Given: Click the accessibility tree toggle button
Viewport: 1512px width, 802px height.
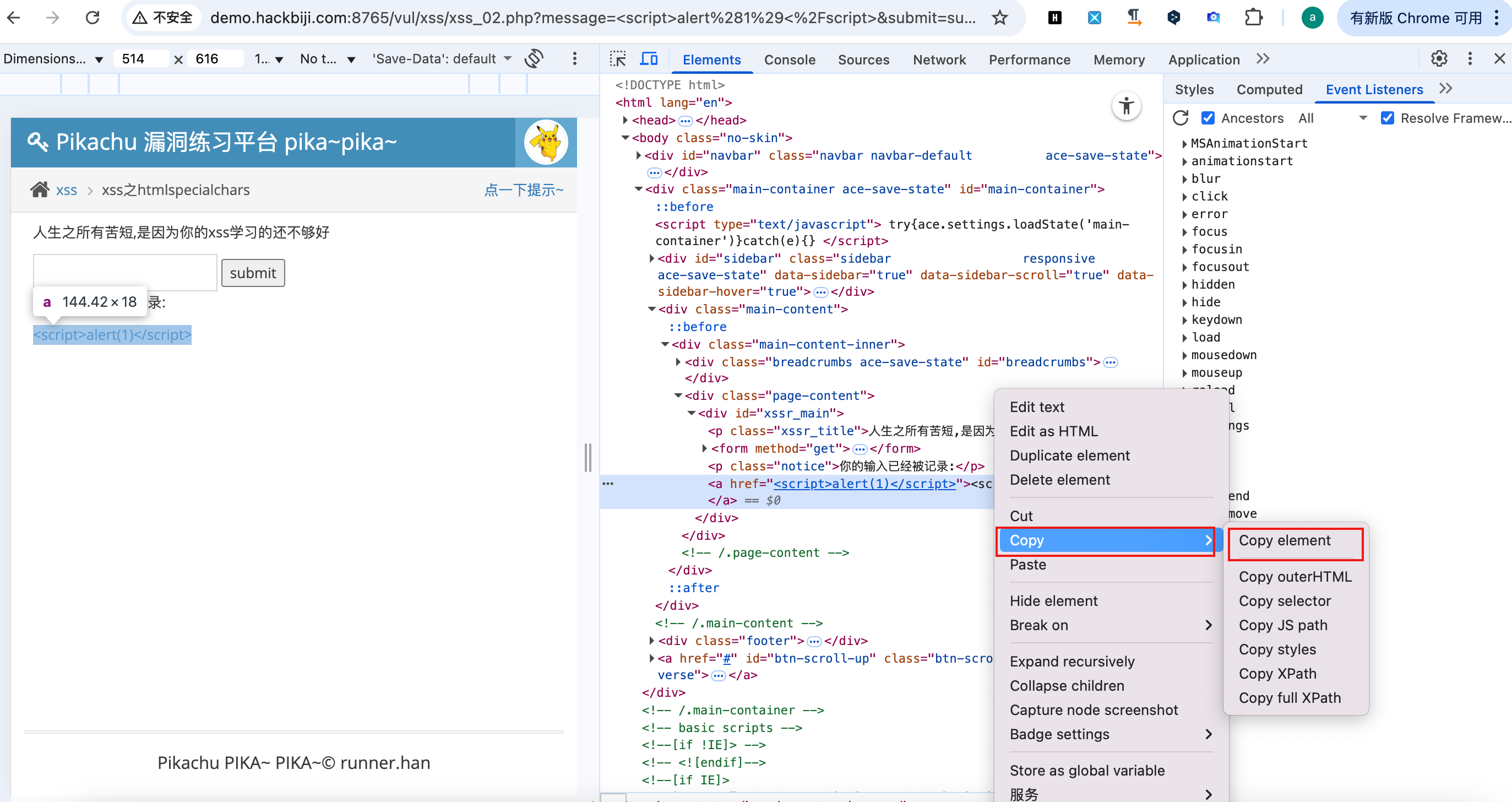Looking at the screenshot, I should [x=1126, y=106].
